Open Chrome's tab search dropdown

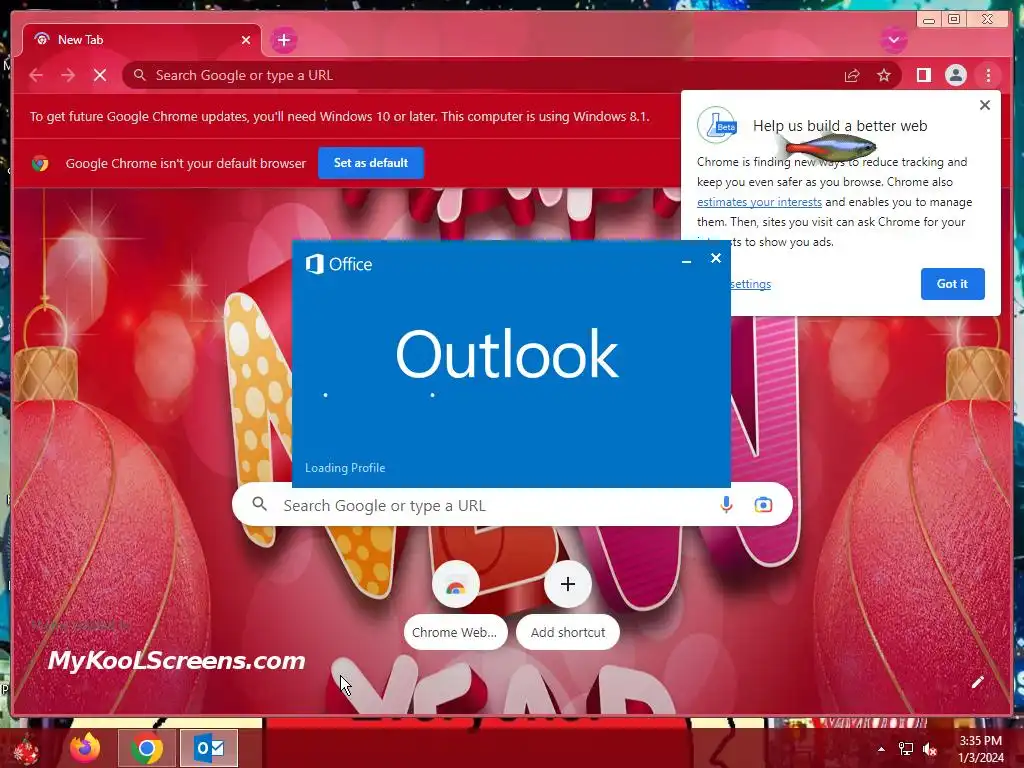(893, 40)
